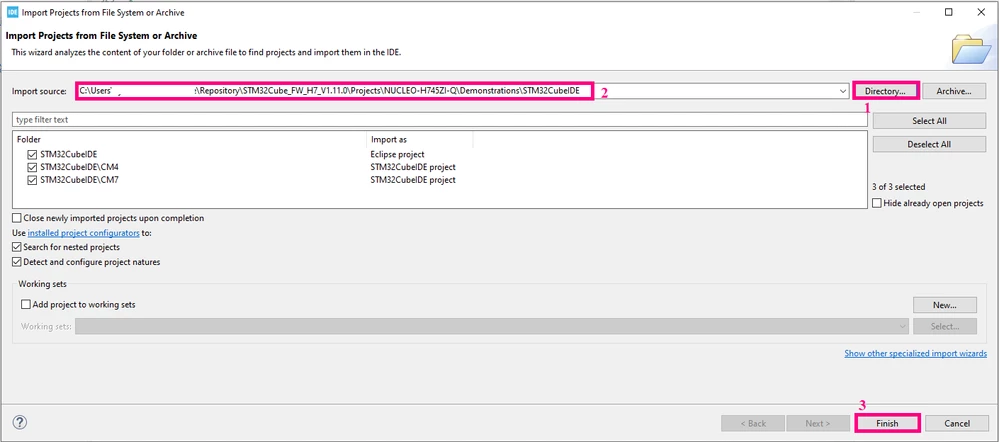Screen dimensions: 999x442
Task: Select STM32CubeIDE project cell in CM4 row
Action: (413, 167)
